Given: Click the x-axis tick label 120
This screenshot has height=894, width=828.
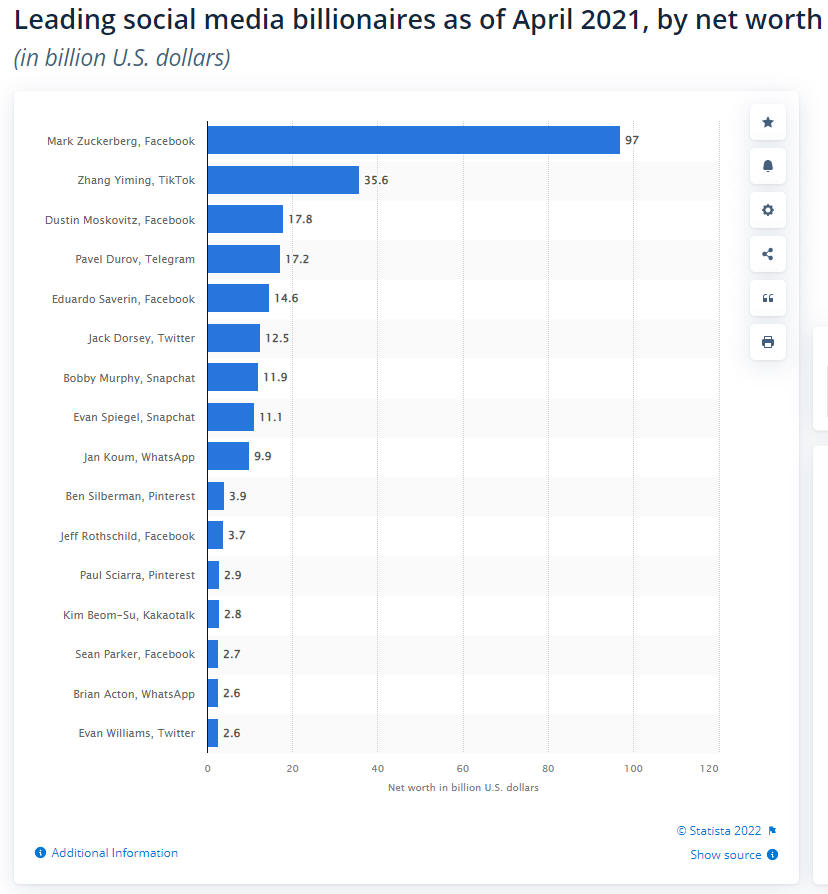Looking at the screenshot, I should coord(709,769).
